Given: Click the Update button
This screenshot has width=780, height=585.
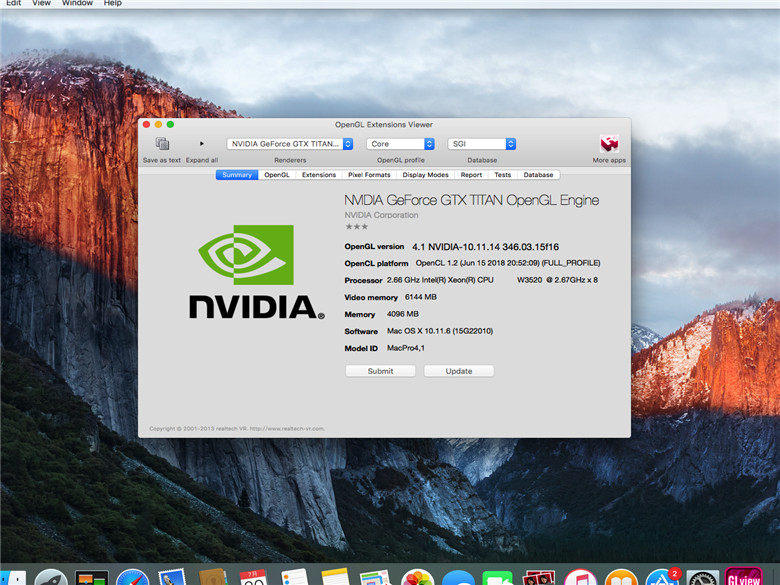Looking at the screenshot, I should coord(459,371).
